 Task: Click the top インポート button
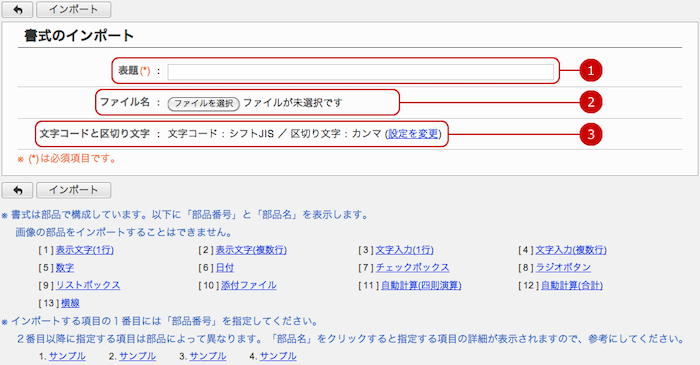tap(74, 9)
